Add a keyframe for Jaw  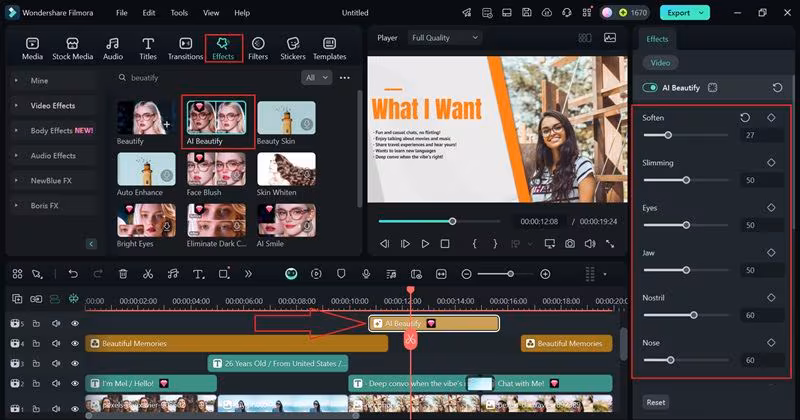point(771,253)
